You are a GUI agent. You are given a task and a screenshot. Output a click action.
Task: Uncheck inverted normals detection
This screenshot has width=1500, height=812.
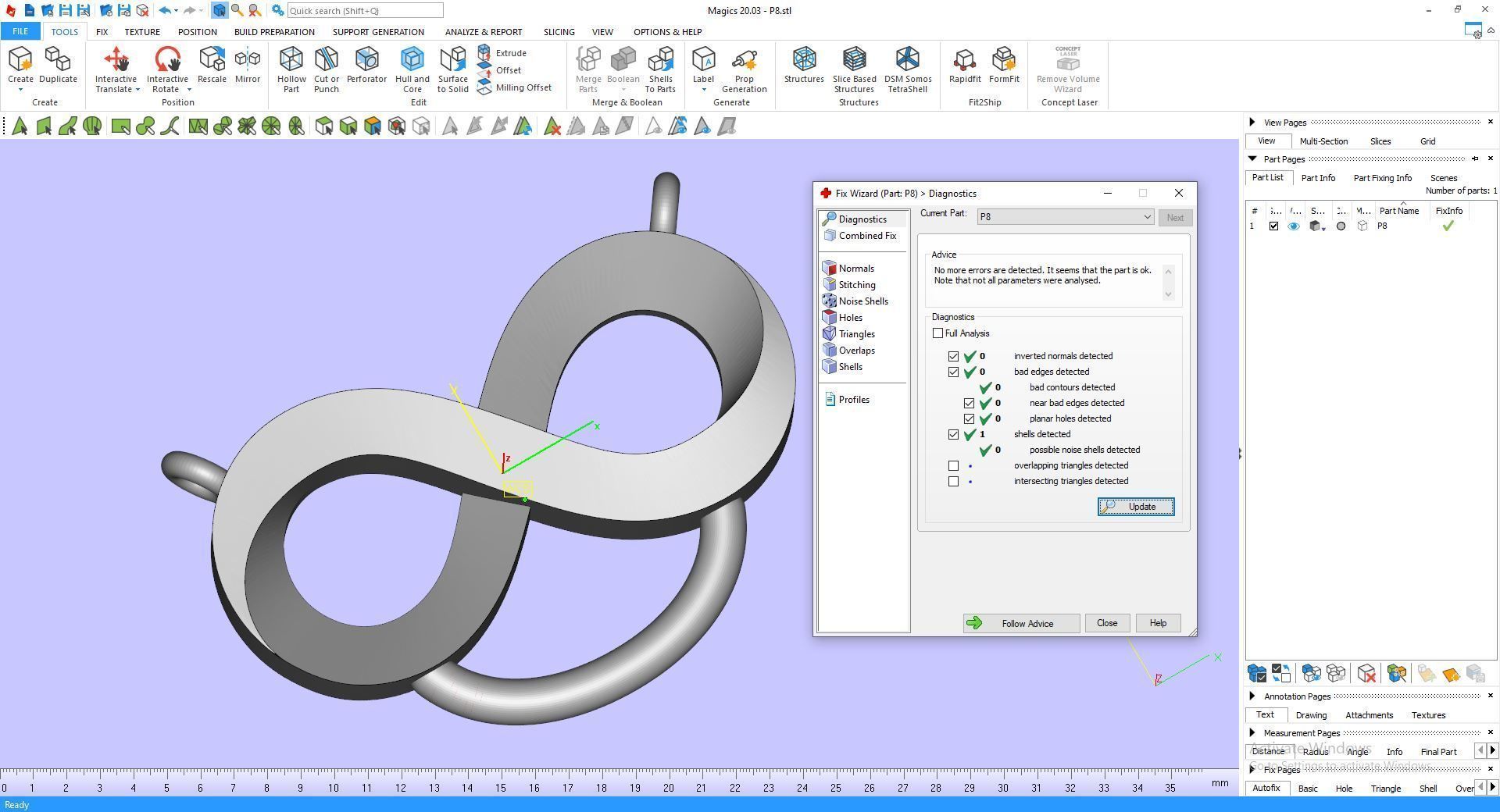click(953, 356)
